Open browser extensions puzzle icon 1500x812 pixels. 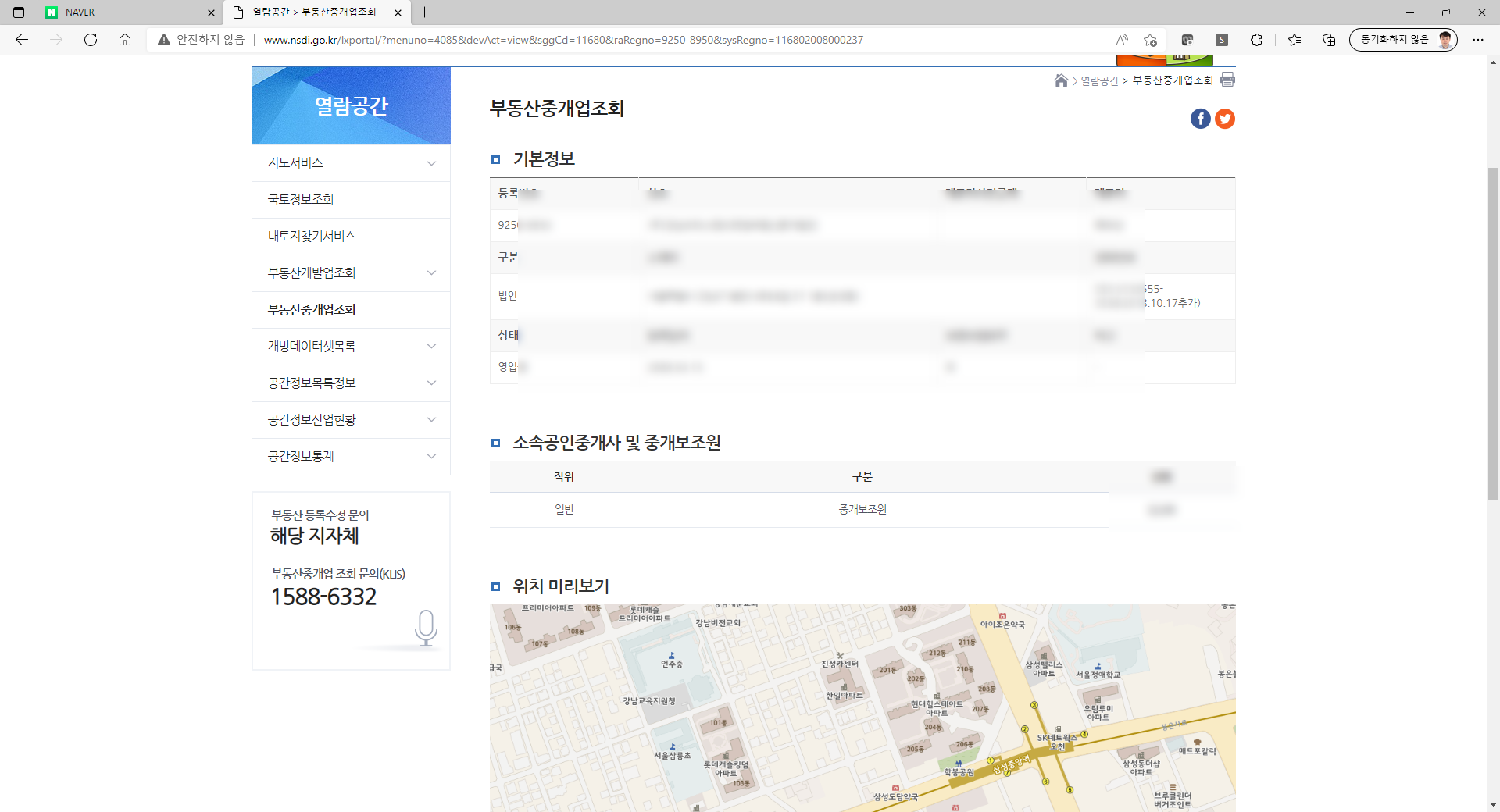tap(1256, 40)
